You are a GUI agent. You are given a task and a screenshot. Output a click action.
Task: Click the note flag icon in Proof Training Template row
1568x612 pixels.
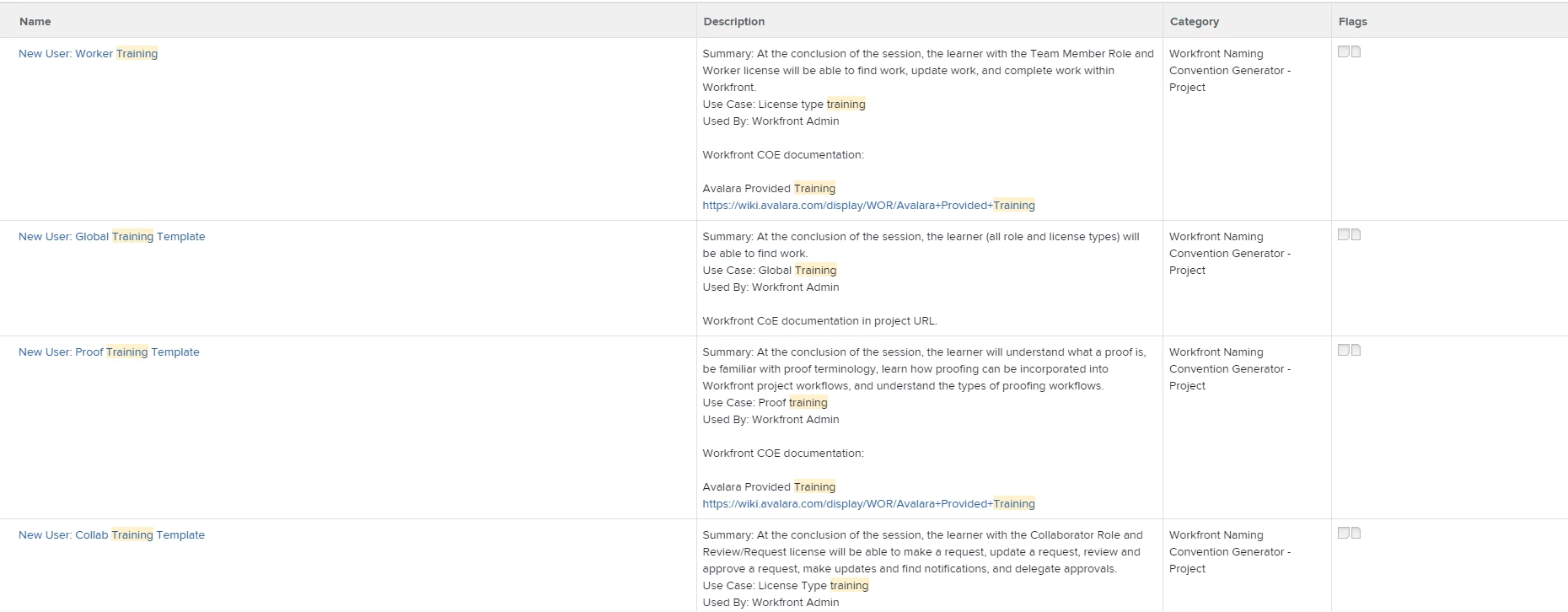pyautogui.click(x=1344, y=351)
